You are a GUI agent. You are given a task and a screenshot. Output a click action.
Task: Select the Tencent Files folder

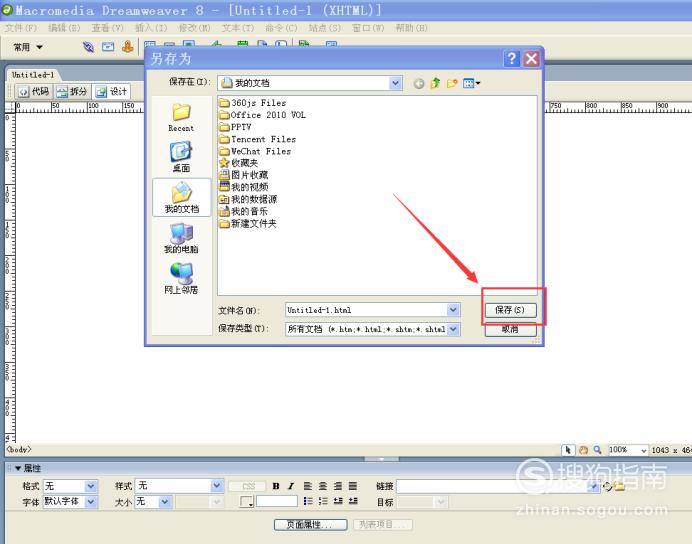click(x=258, y=139)
